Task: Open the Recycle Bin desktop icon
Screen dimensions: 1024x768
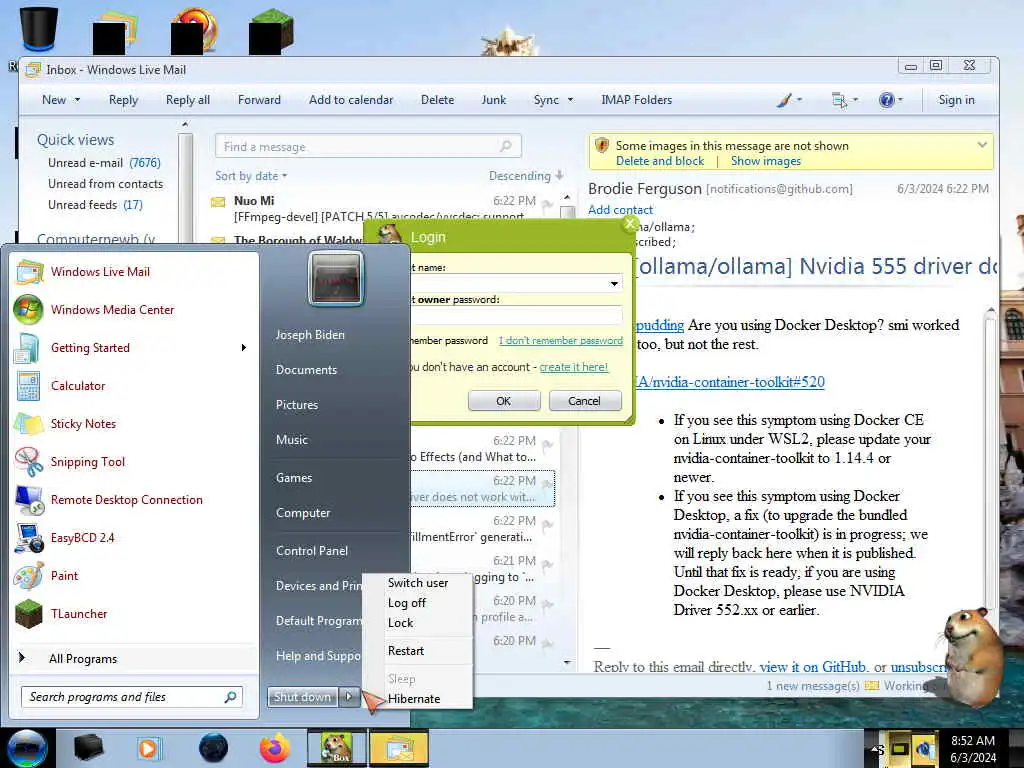Action: (39, 28)
